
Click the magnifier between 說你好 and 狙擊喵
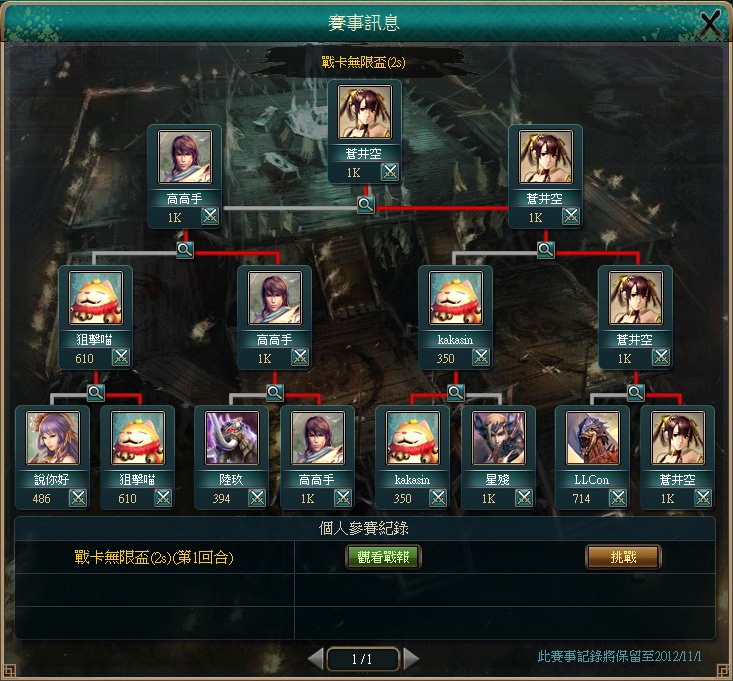pyautogui.click(x=96, y=392)
